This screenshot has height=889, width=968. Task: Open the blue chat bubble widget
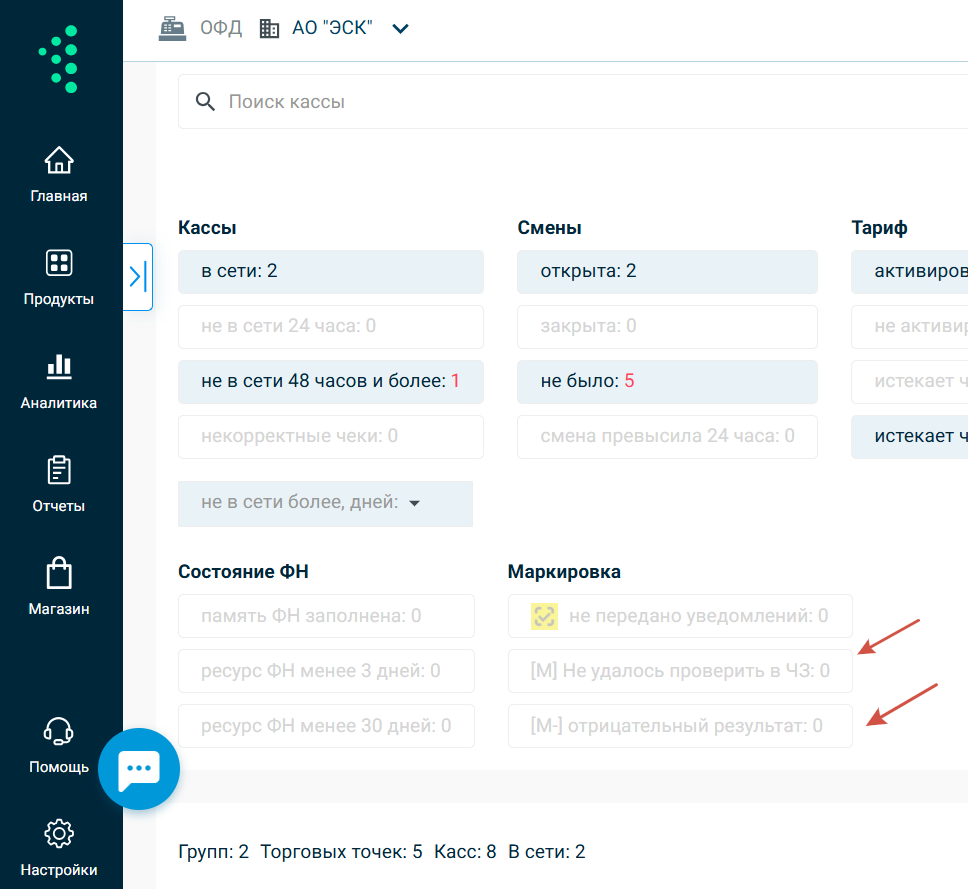coord(139,769)
